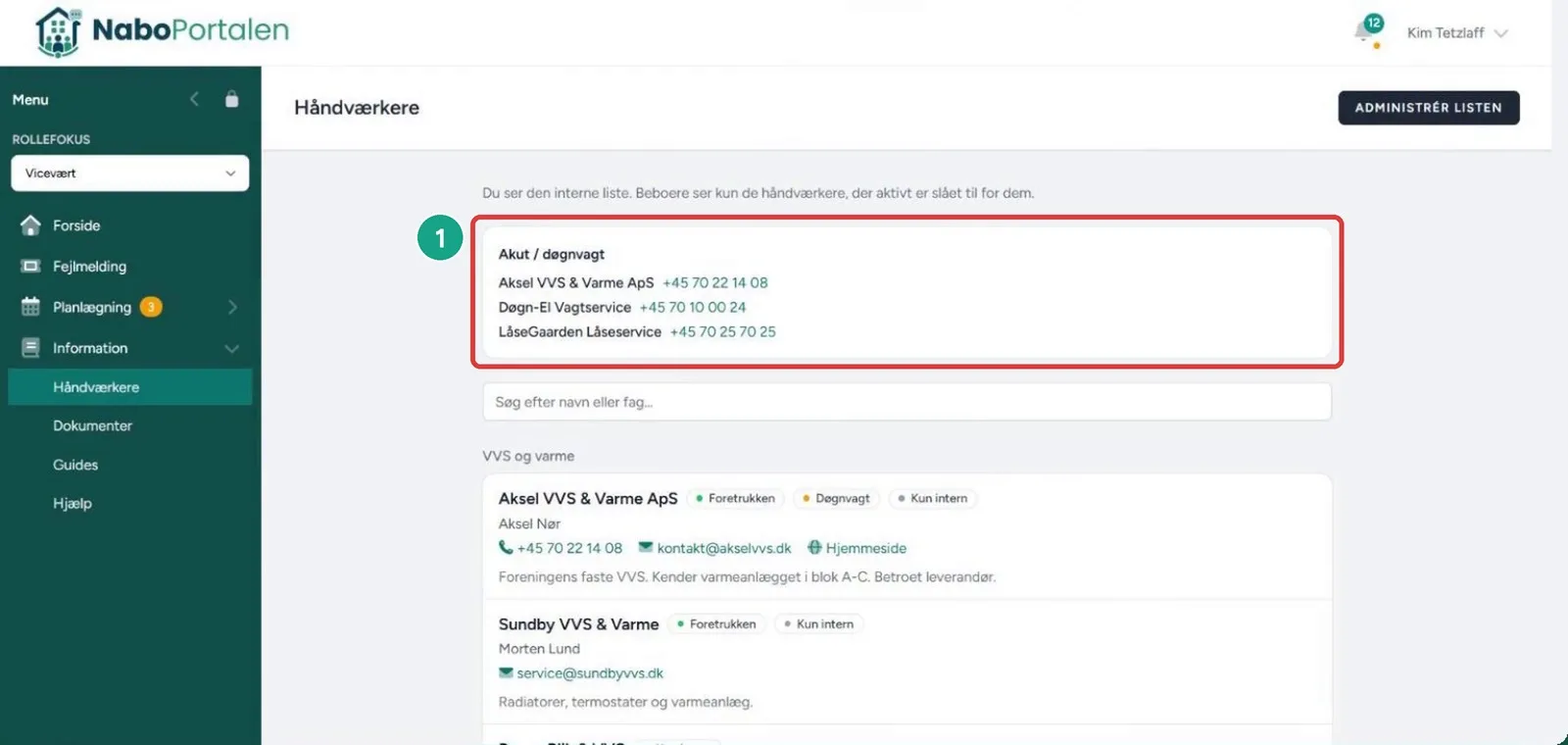
Task: Click the VVS og varme category heading
Action: point(528,456)
